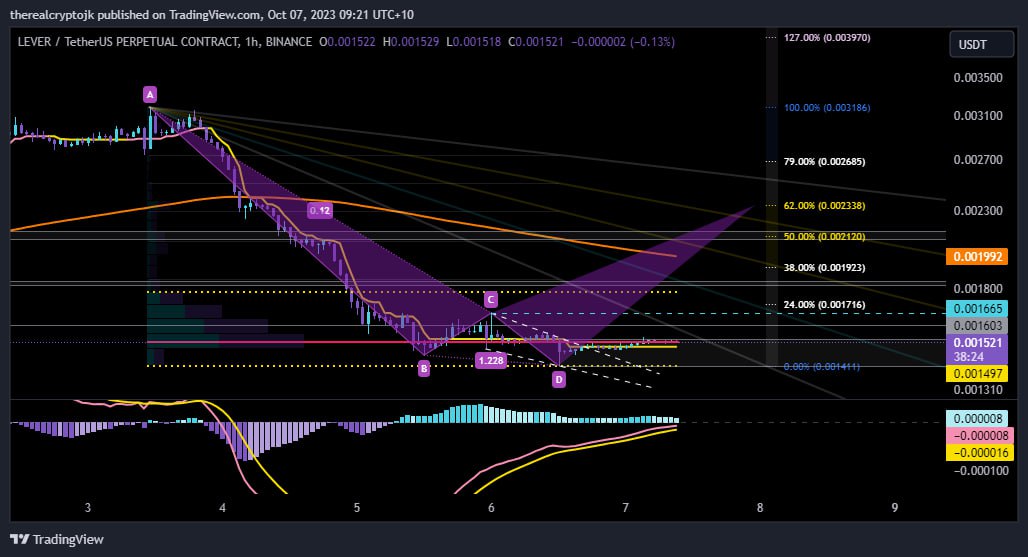Viewport: 1028px width, 557px height.
Task: Click the 0.002700 price axis label
Action: 978,159
